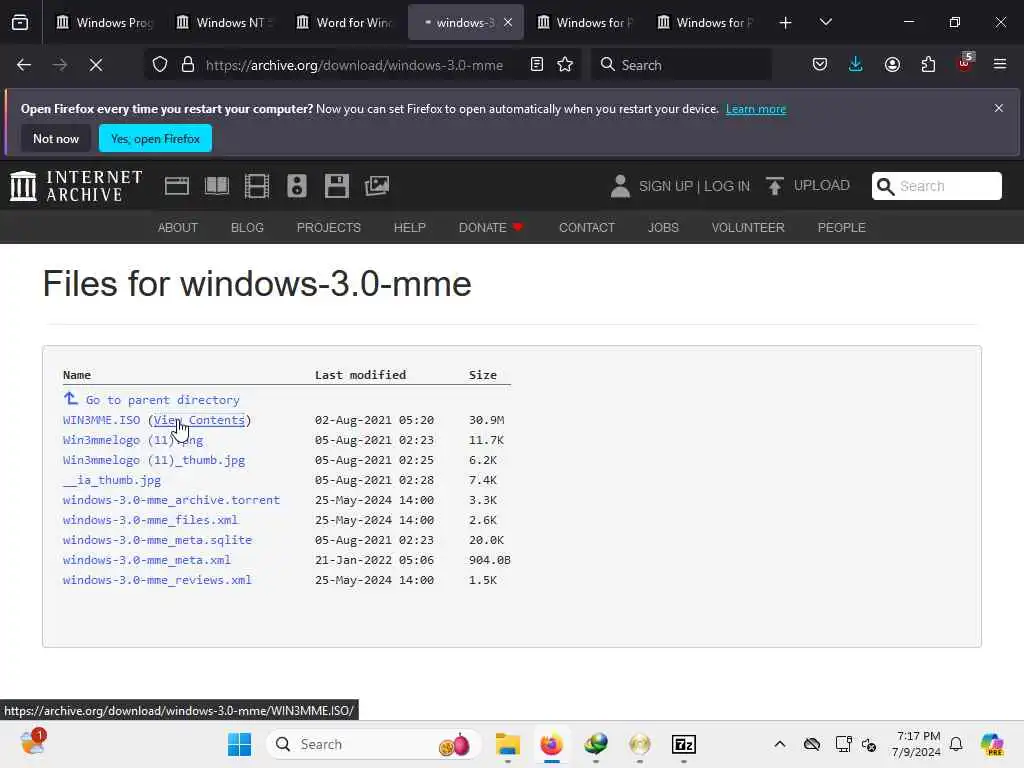This screenshot has width=1024, height=768.
Task: Open the Firefox hamburger menu
Action: point(1000,65)
